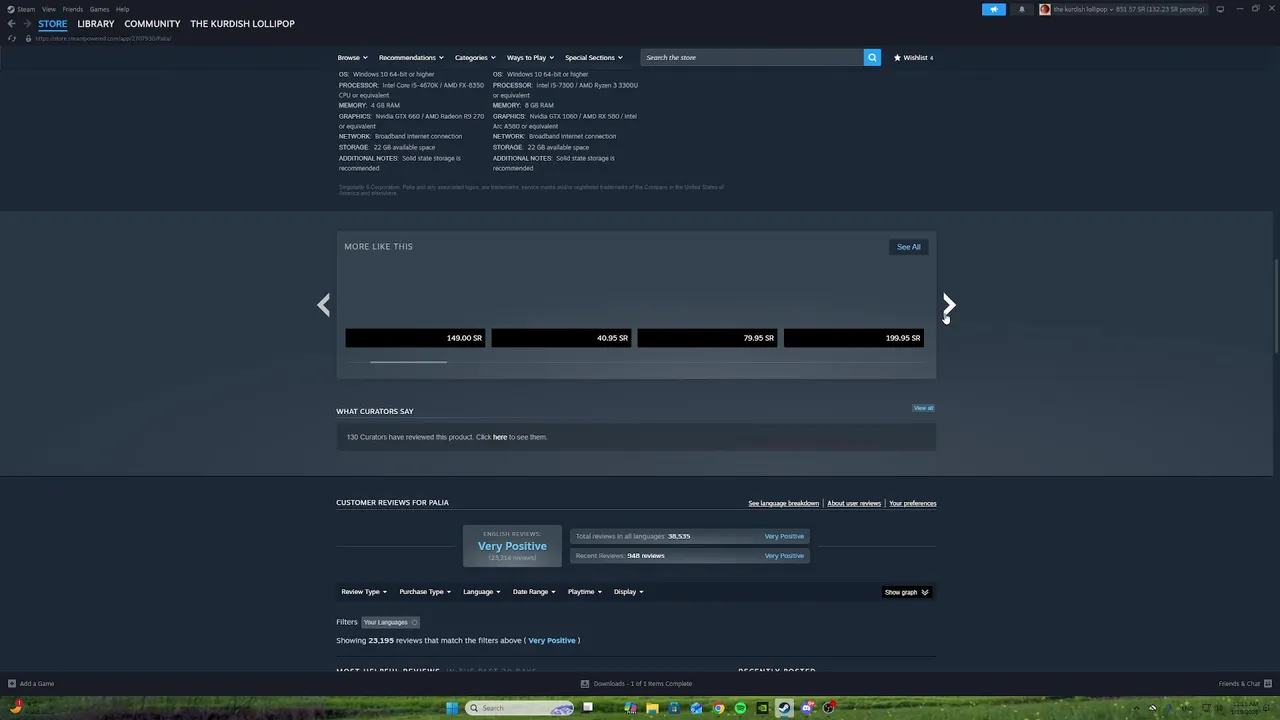The image size is (1280, 720).
Task: Open the Ways to Play dropdown
Action: [x=530, y=57]
